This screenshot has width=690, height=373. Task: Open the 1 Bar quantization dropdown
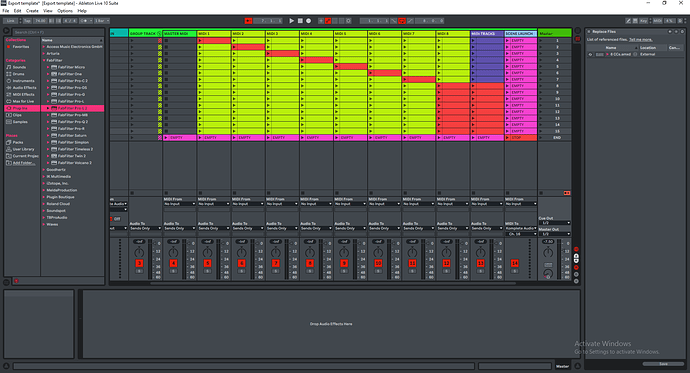[102, 21]
